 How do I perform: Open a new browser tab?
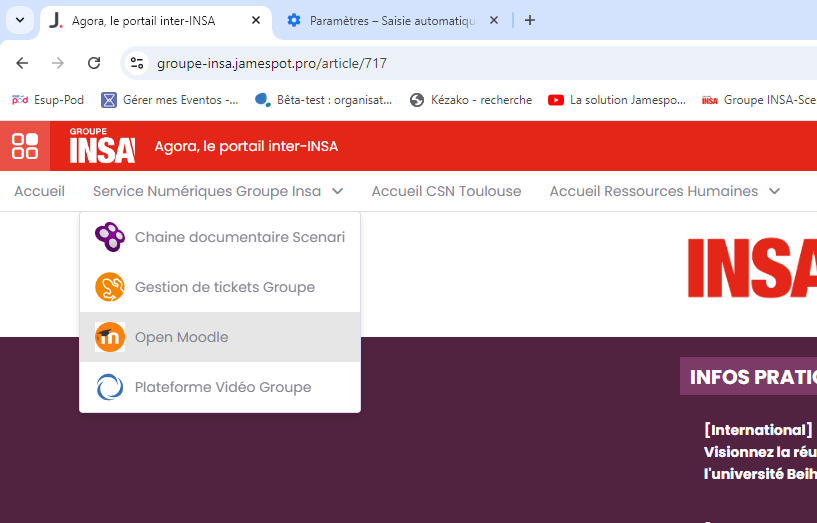[530, 20]
